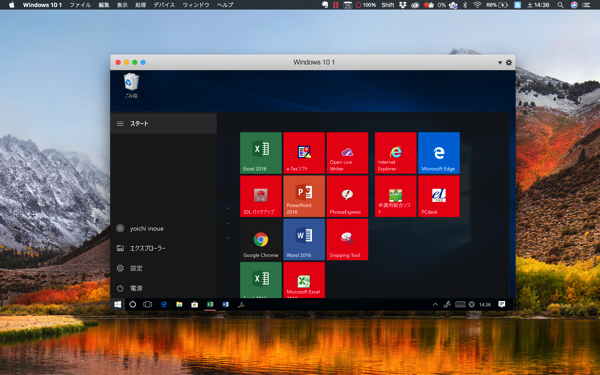Image resolution: width=600 pixels, height=375 pixels.
Task: Open macOS Notification Center icon
Action: (x=586, y=5)
